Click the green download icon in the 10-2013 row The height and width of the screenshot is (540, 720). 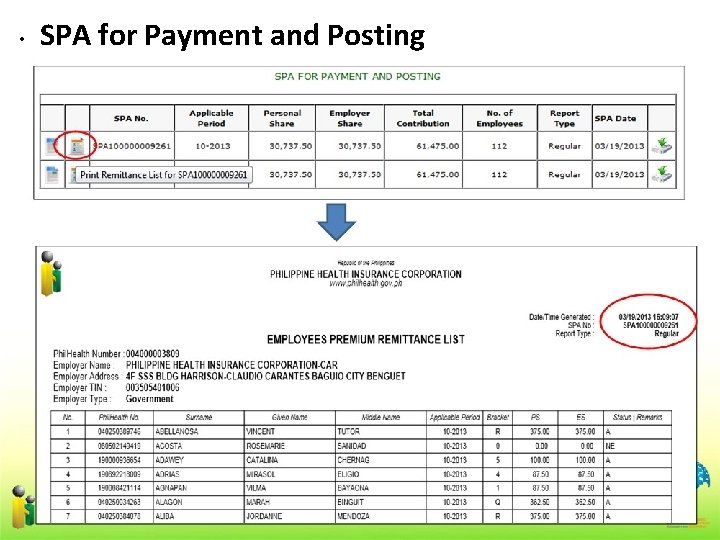point(661,146)
